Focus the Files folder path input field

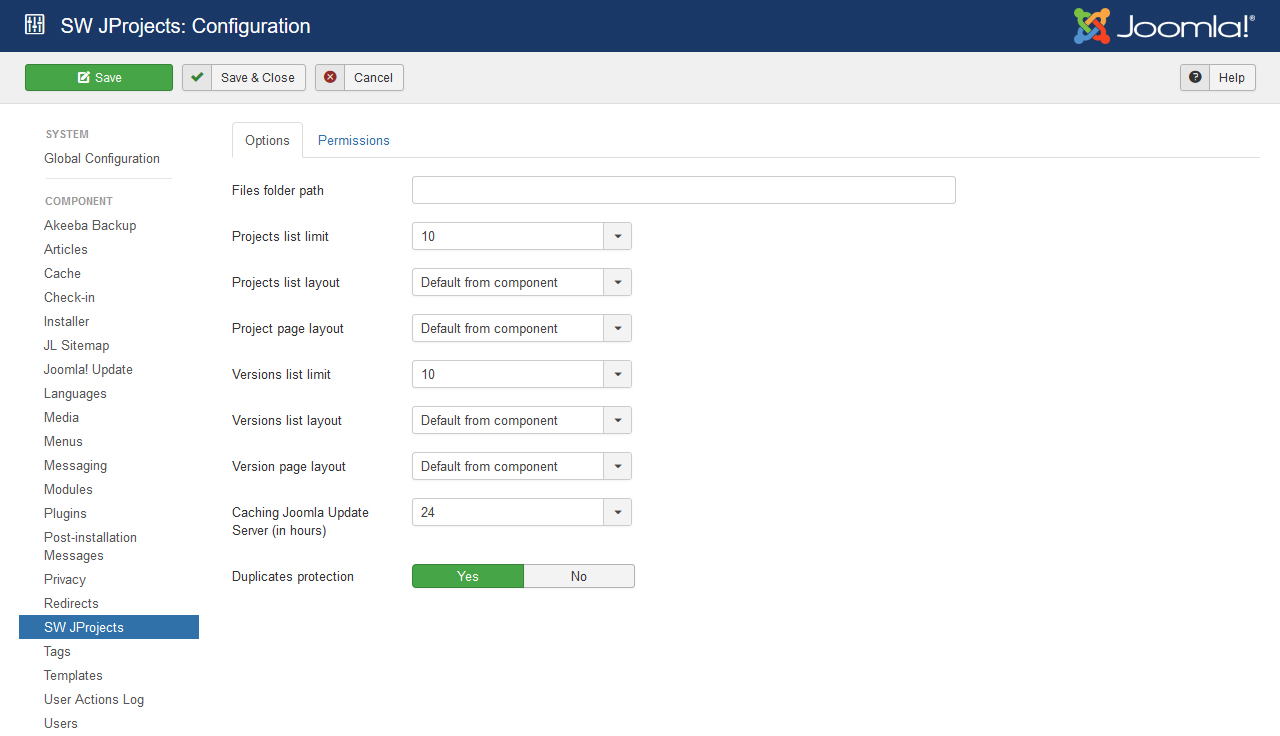coord(684,190)
